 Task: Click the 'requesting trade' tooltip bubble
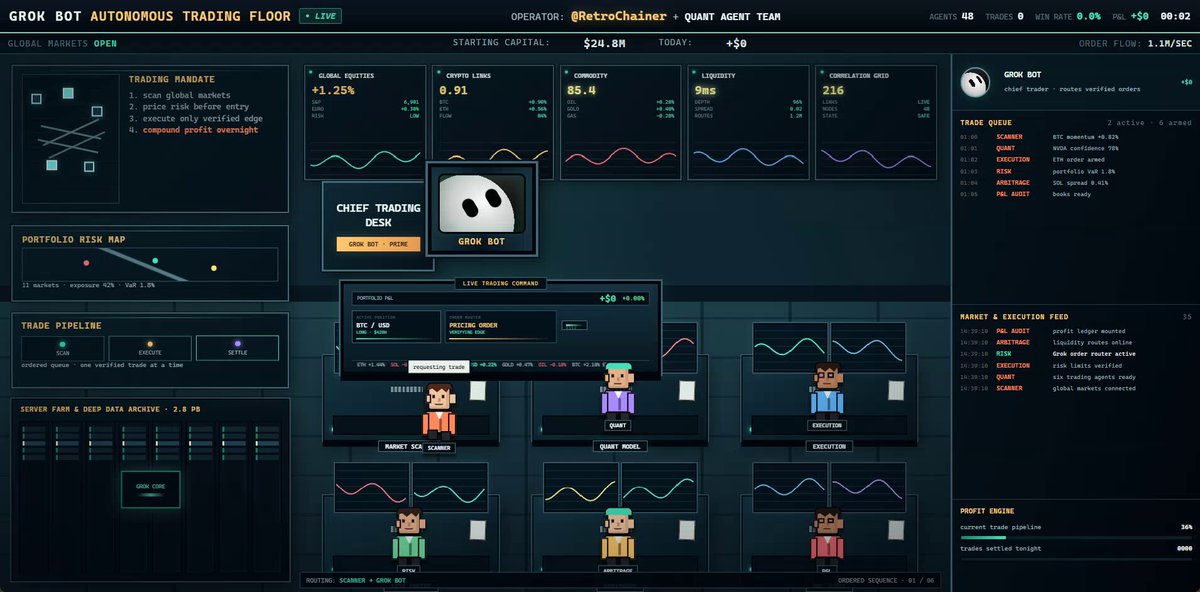439,367
